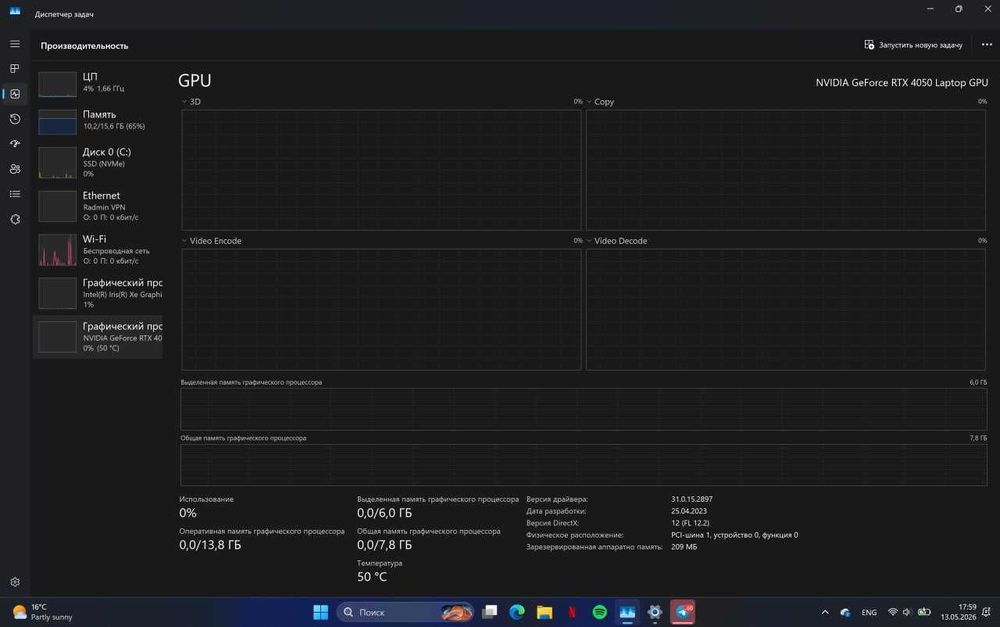Image resolution: width=1000 pixels, height=627 pixels.
Task: Open the Details page icon
Action: [15, 194]
